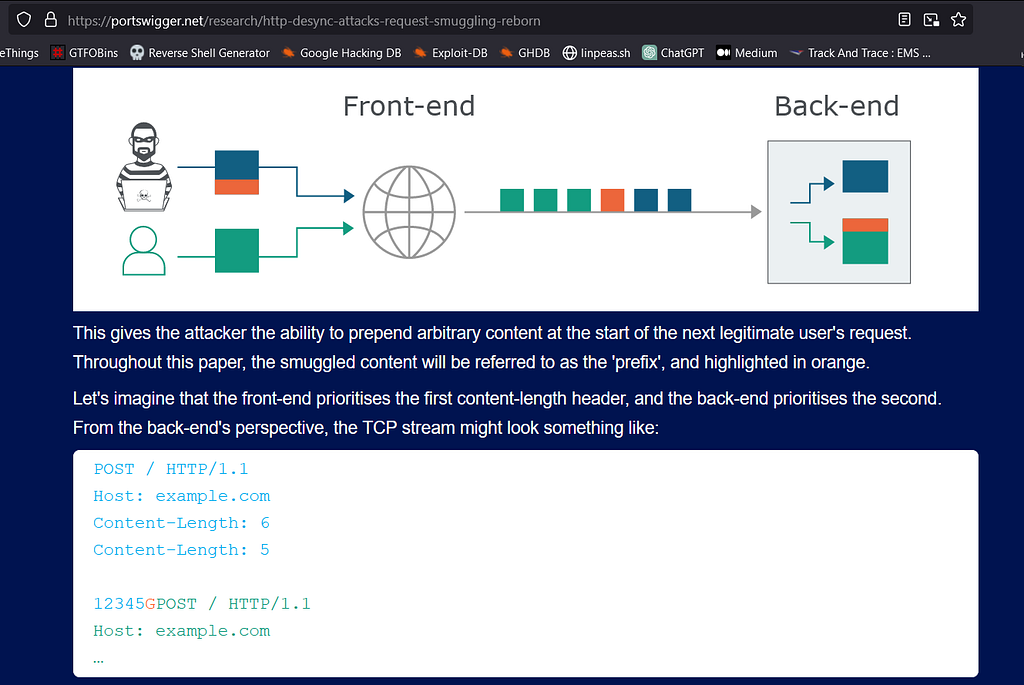This screenshot has width=1024, height=685.
Task: Click the 'Front-end' diagram label
Action: (x=409, y=106)
